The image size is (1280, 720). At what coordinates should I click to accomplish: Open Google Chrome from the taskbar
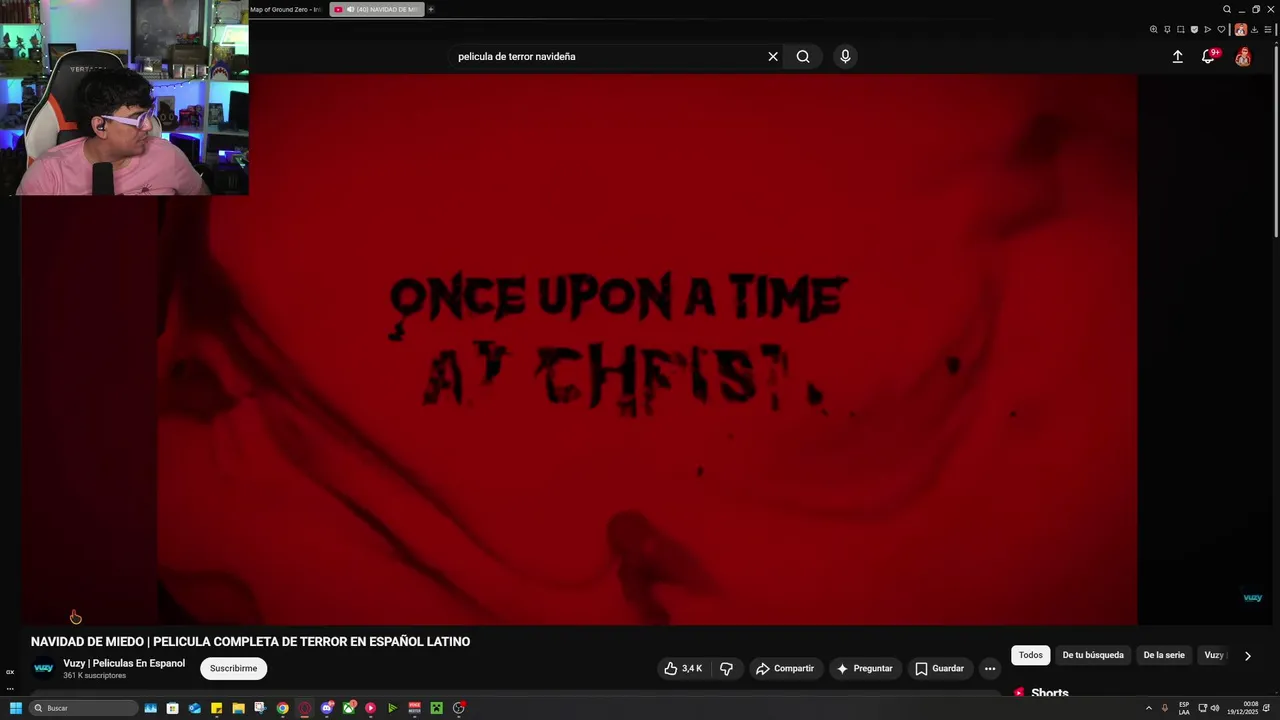[x=282, y=708]
